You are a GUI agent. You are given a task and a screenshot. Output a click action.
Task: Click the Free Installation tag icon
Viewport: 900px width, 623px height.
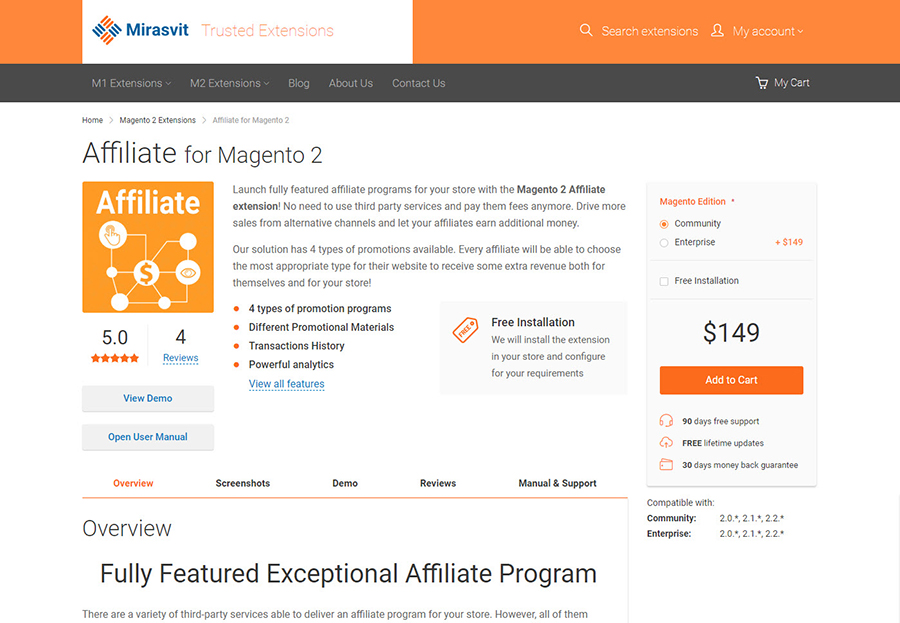[465, 330]
